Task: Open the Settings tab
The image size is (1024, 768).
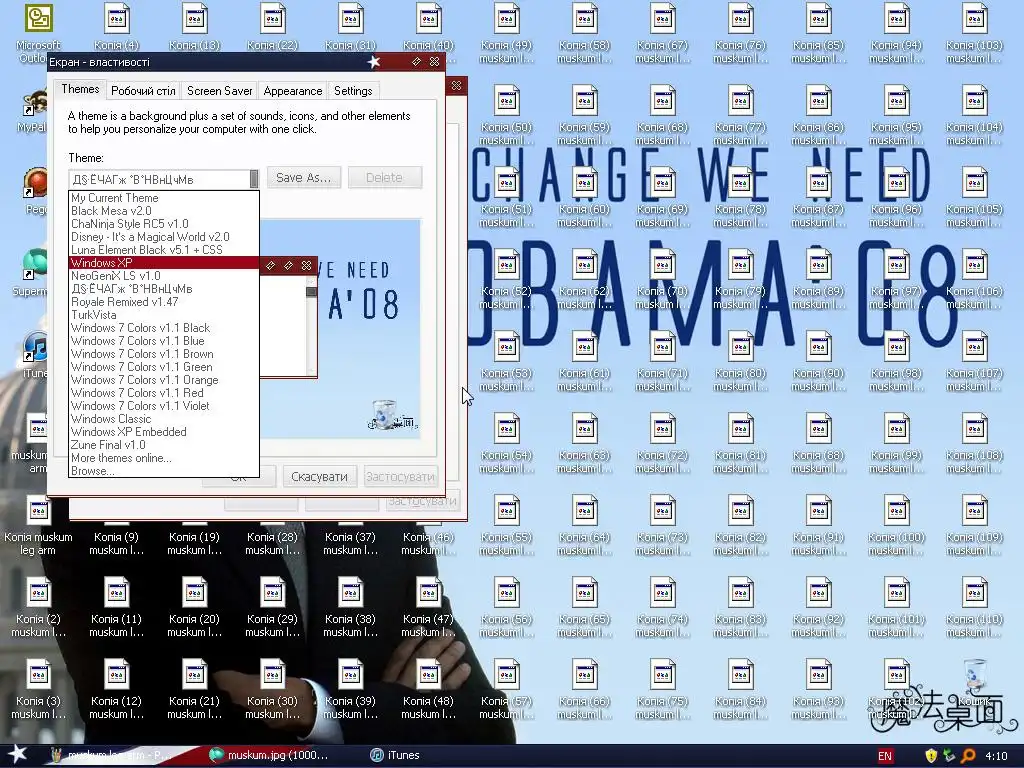Action: (353, 91)
